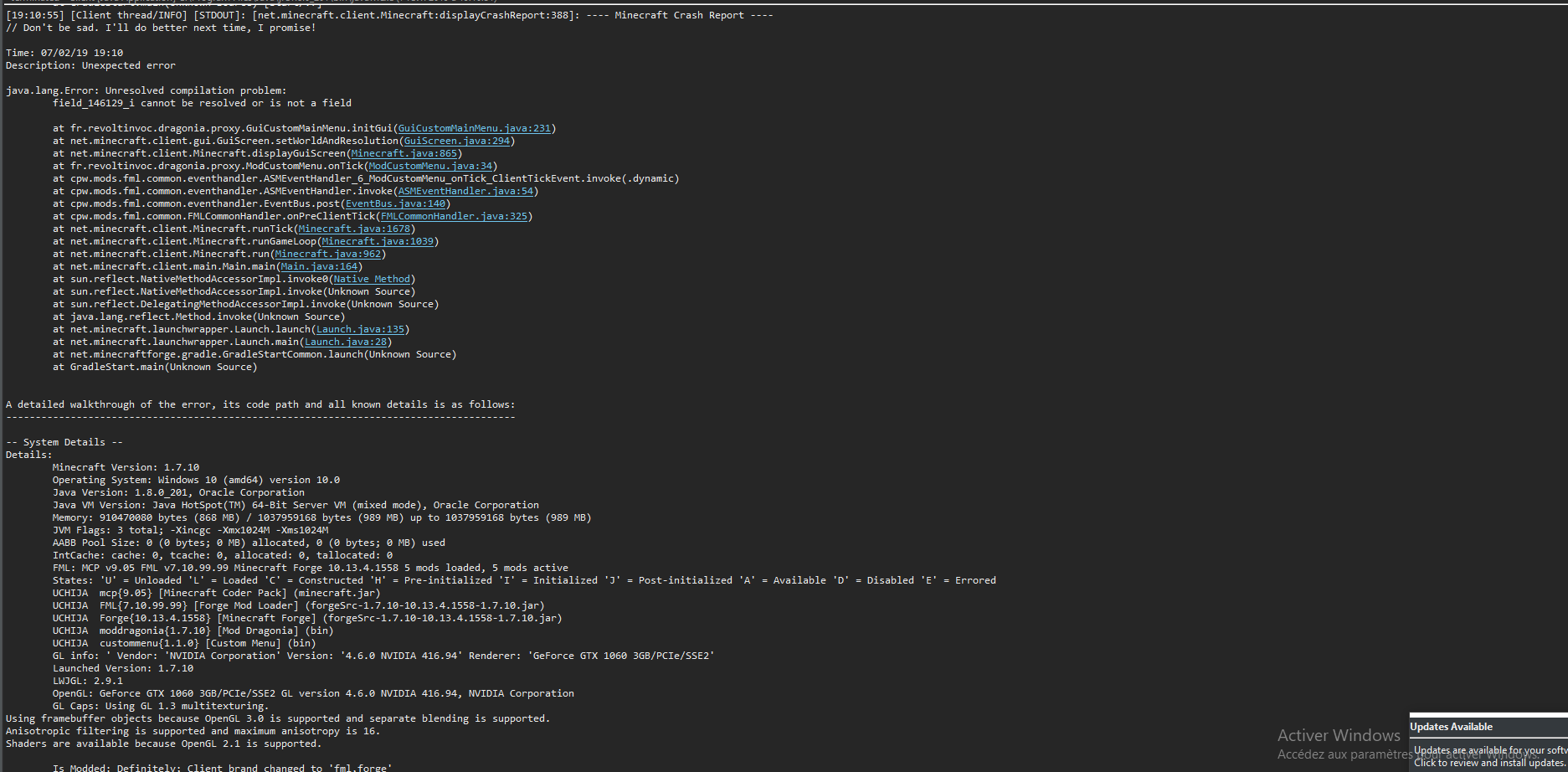Navigate to EventBus.java:140
1568x772 pixels.
(395, 203)
